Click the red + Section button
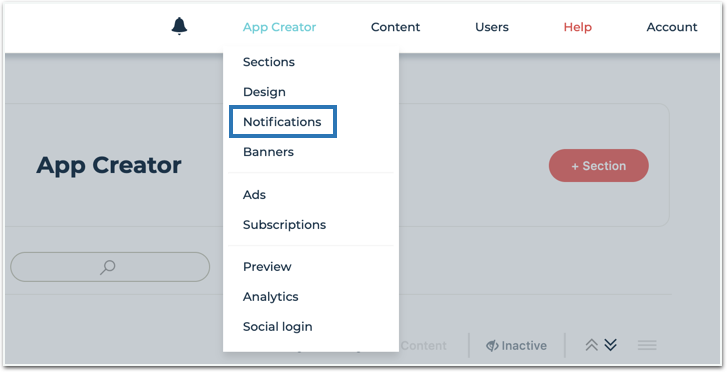The image size is (727, 372). (x=599, y=166)
